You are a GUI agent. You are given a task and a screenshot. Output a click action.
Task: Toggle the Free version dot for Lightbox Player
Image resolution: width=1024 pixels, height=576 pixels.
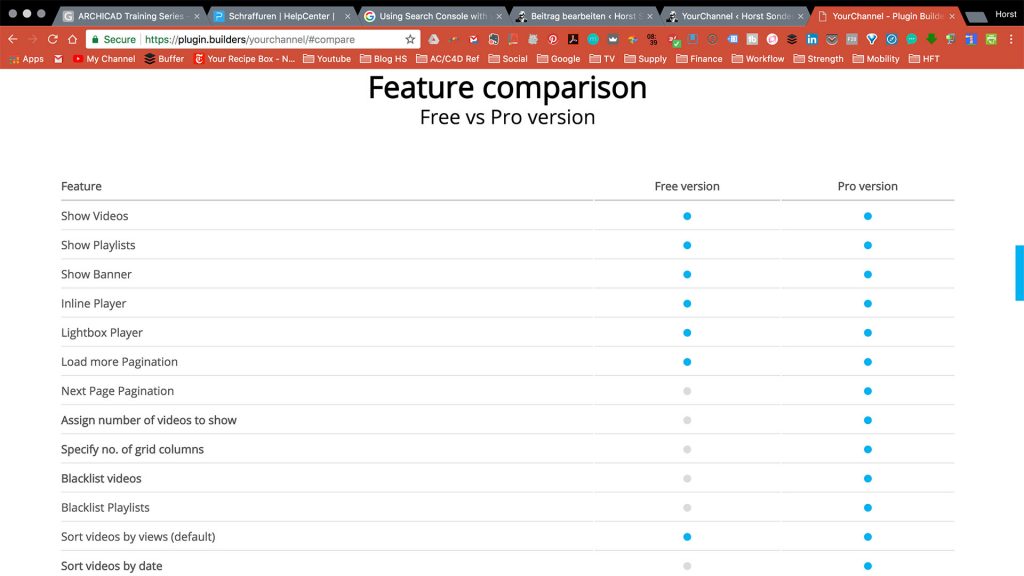click(x=686, y=332)
